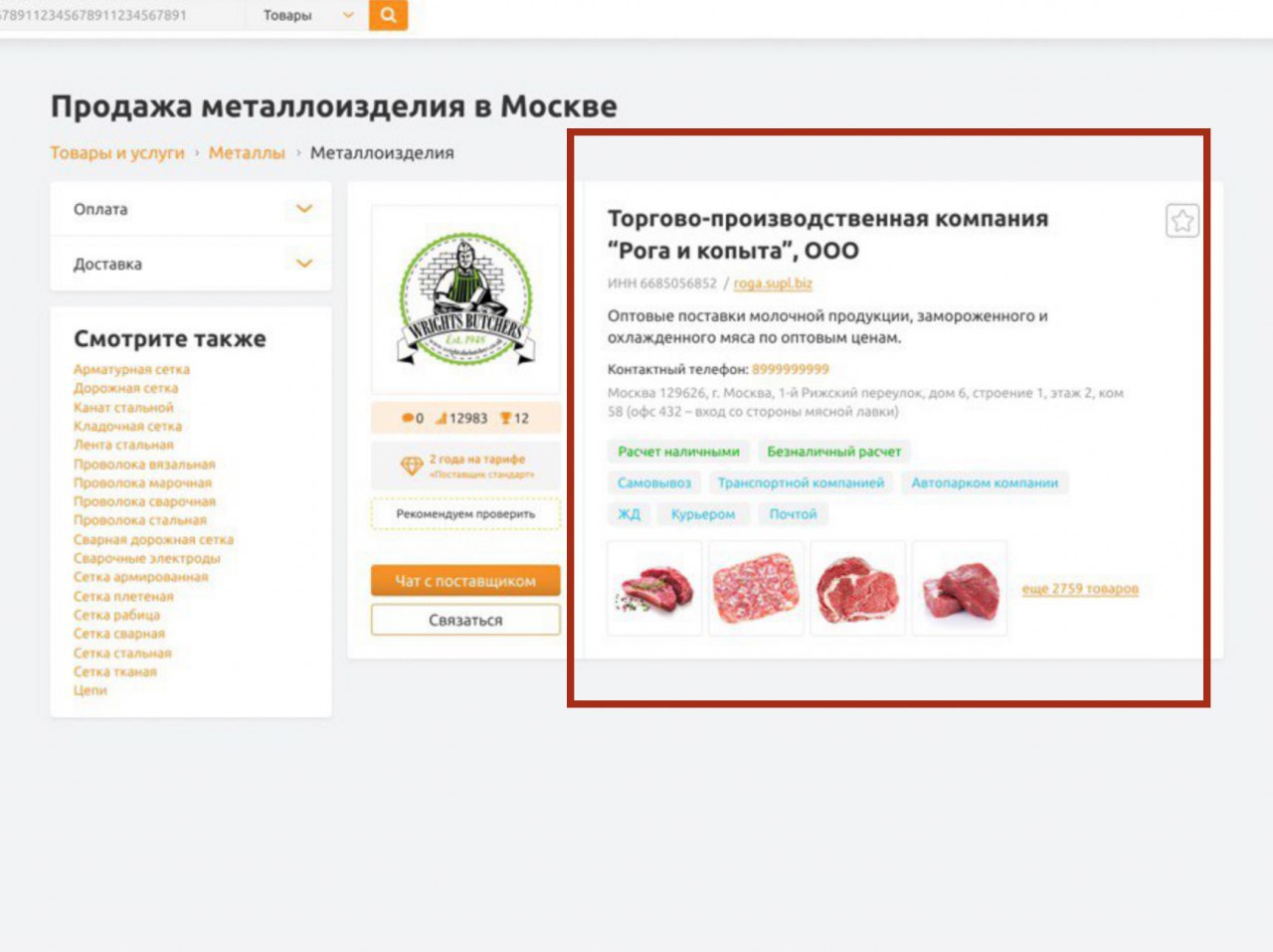This screenshot has height=952, width=1273.
Task: Open the Товары и услуги breadcrumb
Action: pyautogui.click(x=117, y=152)
